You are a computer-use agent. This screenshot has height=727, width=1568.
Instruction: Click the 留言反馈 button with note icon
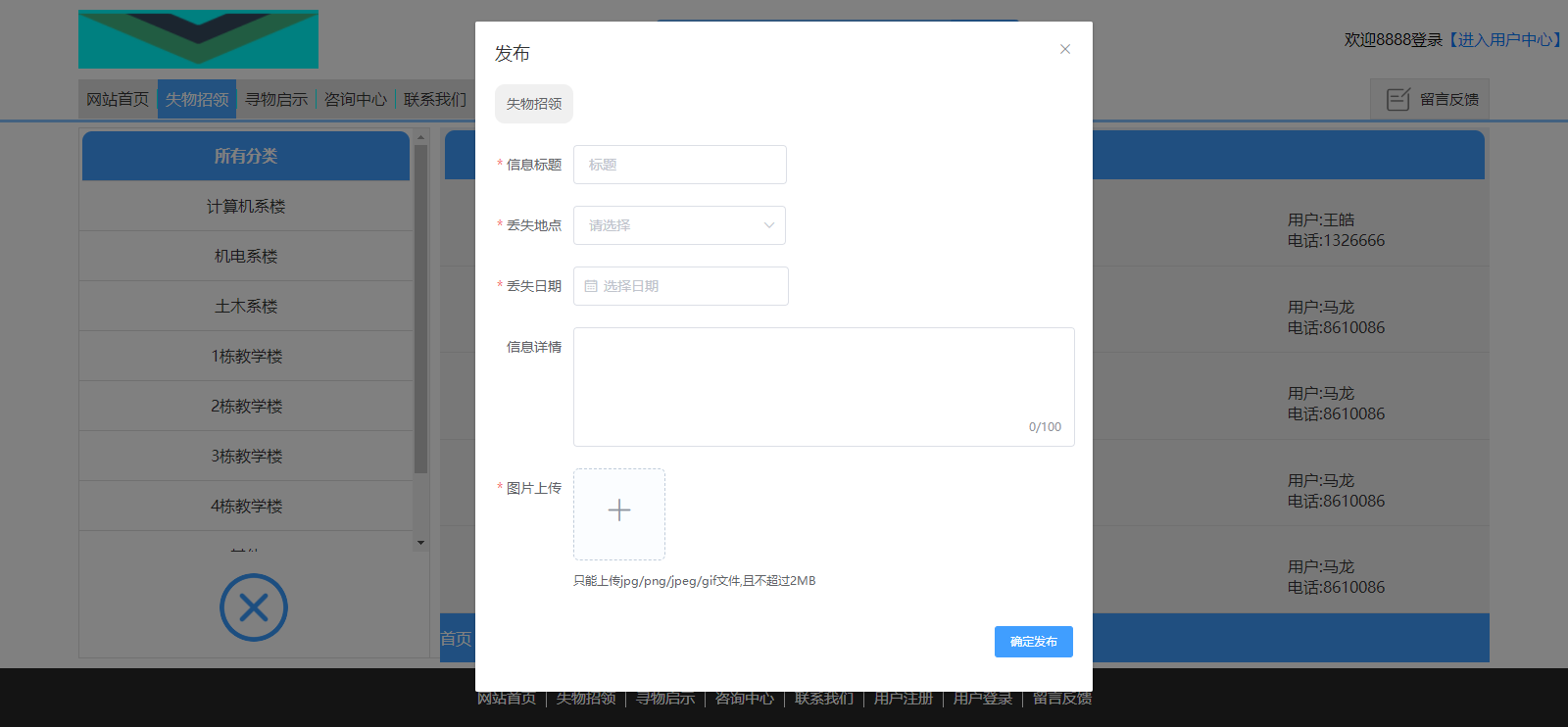click(1430, 99)
